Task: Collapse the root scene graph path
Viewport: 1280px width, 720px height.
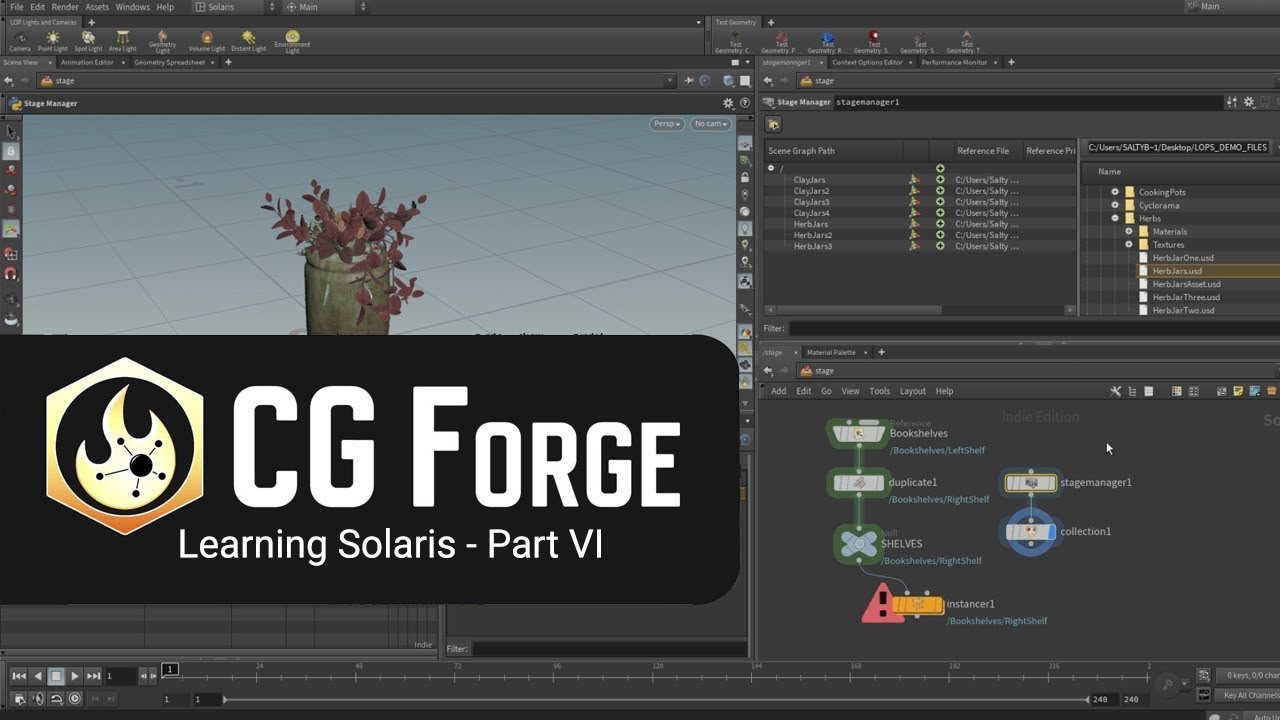Action: [771, 168]
